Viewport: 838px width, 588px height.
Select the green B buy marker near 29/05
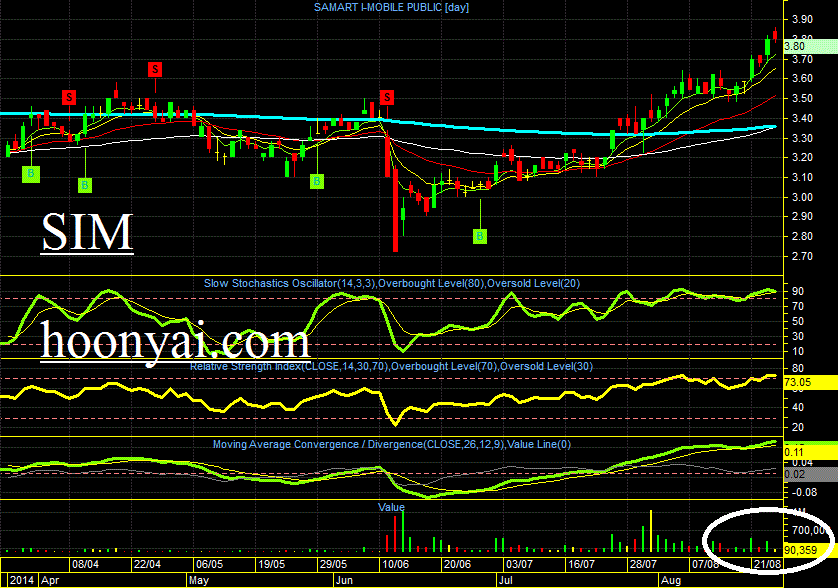click(x=317, y=181)
